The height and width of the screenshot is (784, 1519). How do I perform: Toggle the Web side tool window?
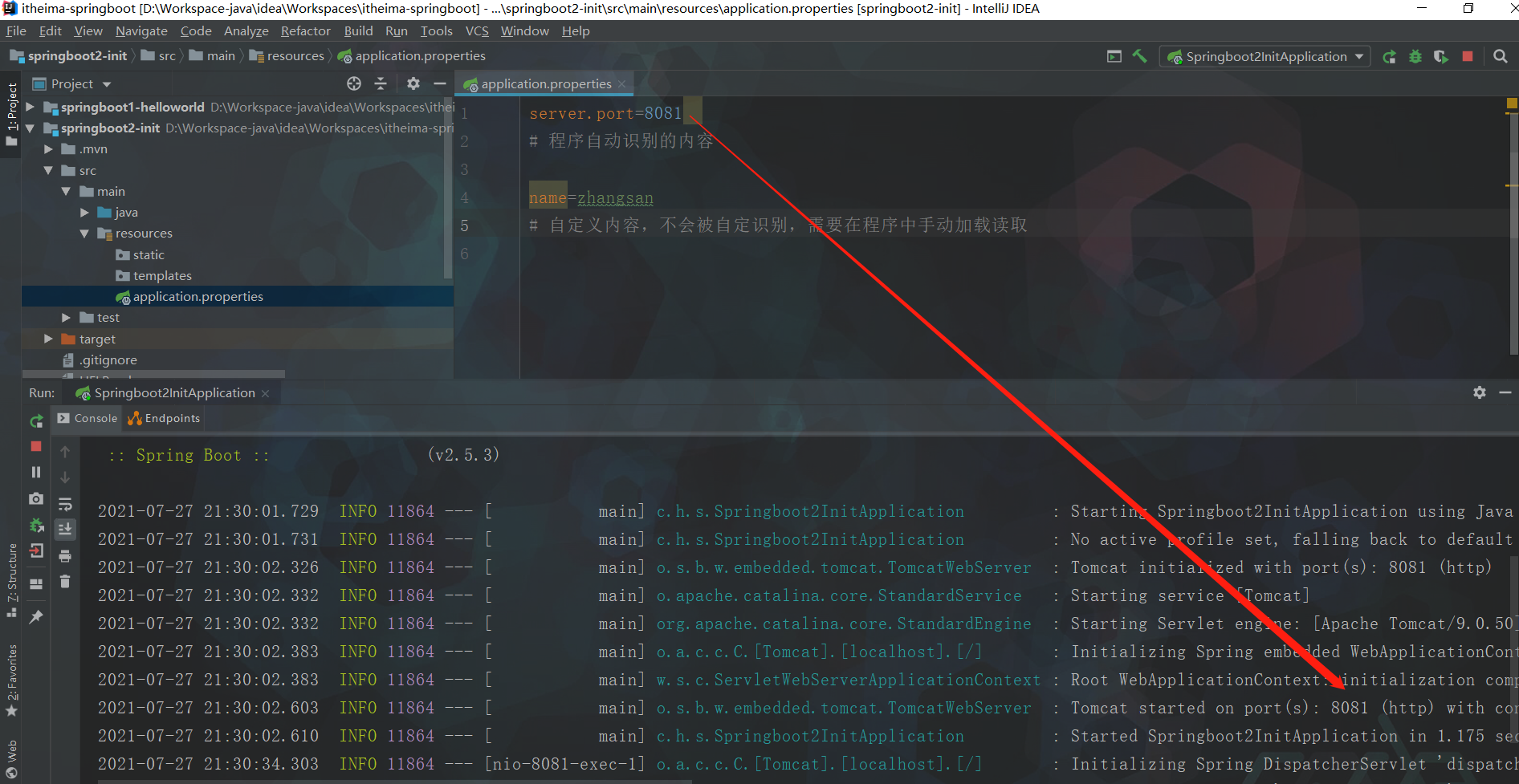click(11, 759)
